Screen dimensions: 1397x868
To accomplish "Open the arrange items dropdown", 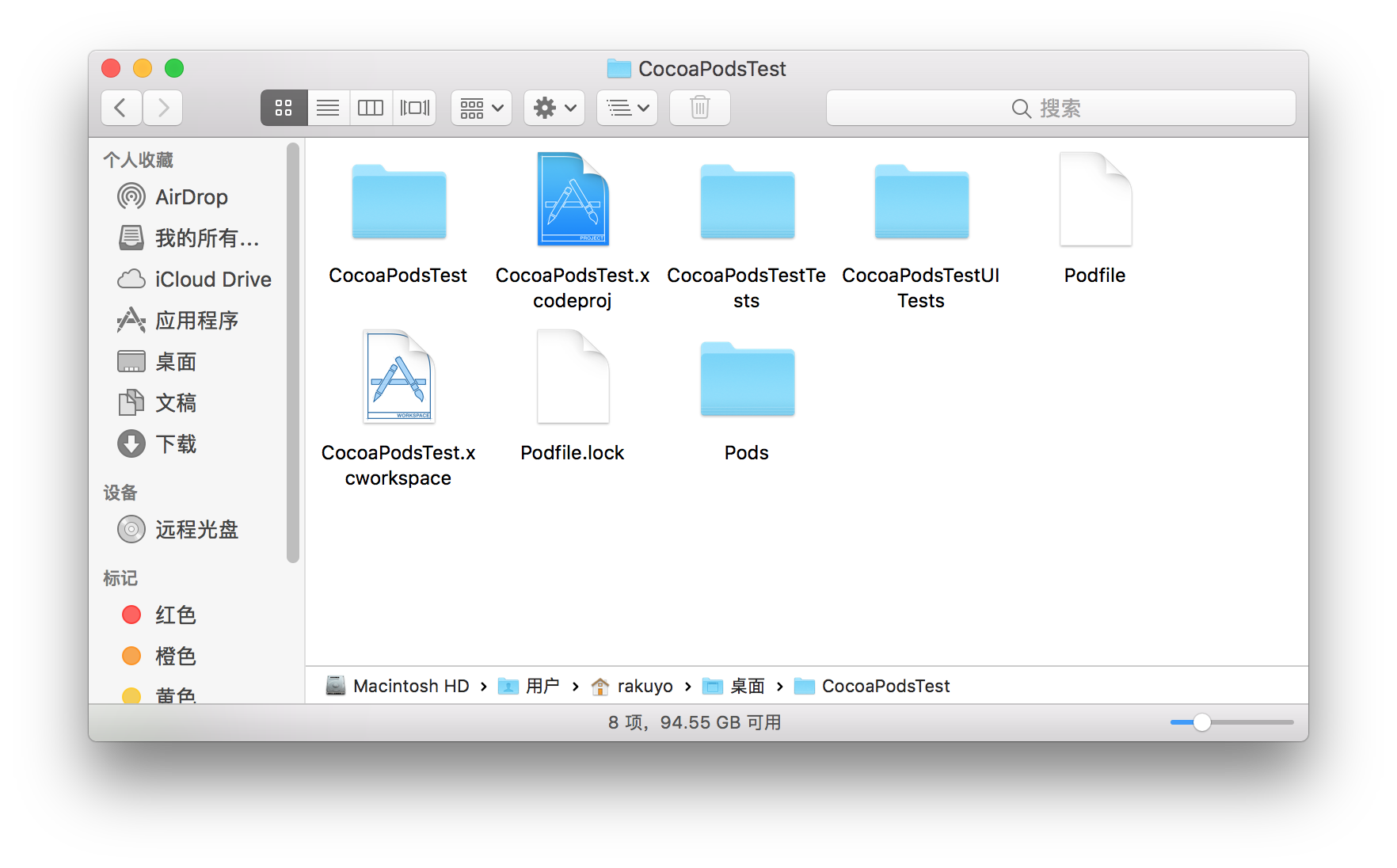I will click(481, 108).
